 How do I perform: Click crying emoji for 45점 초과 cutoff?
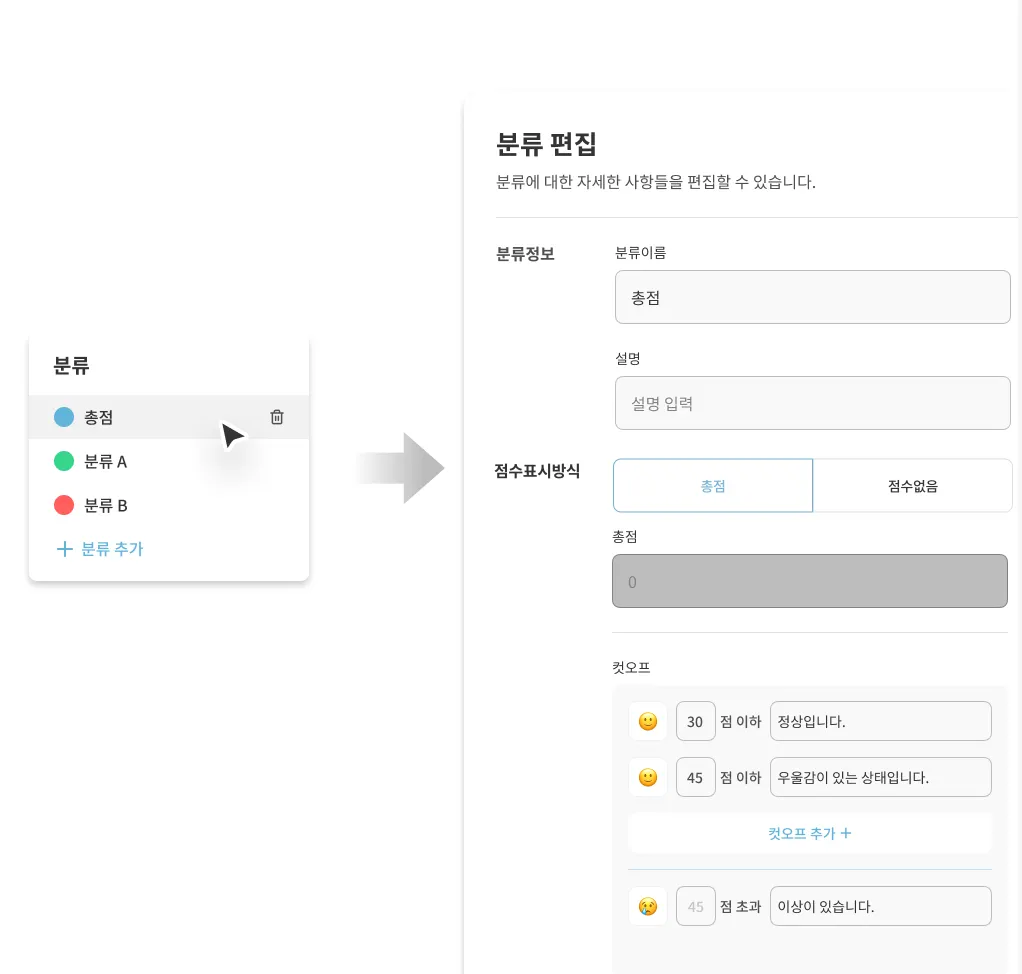[648, 906]
